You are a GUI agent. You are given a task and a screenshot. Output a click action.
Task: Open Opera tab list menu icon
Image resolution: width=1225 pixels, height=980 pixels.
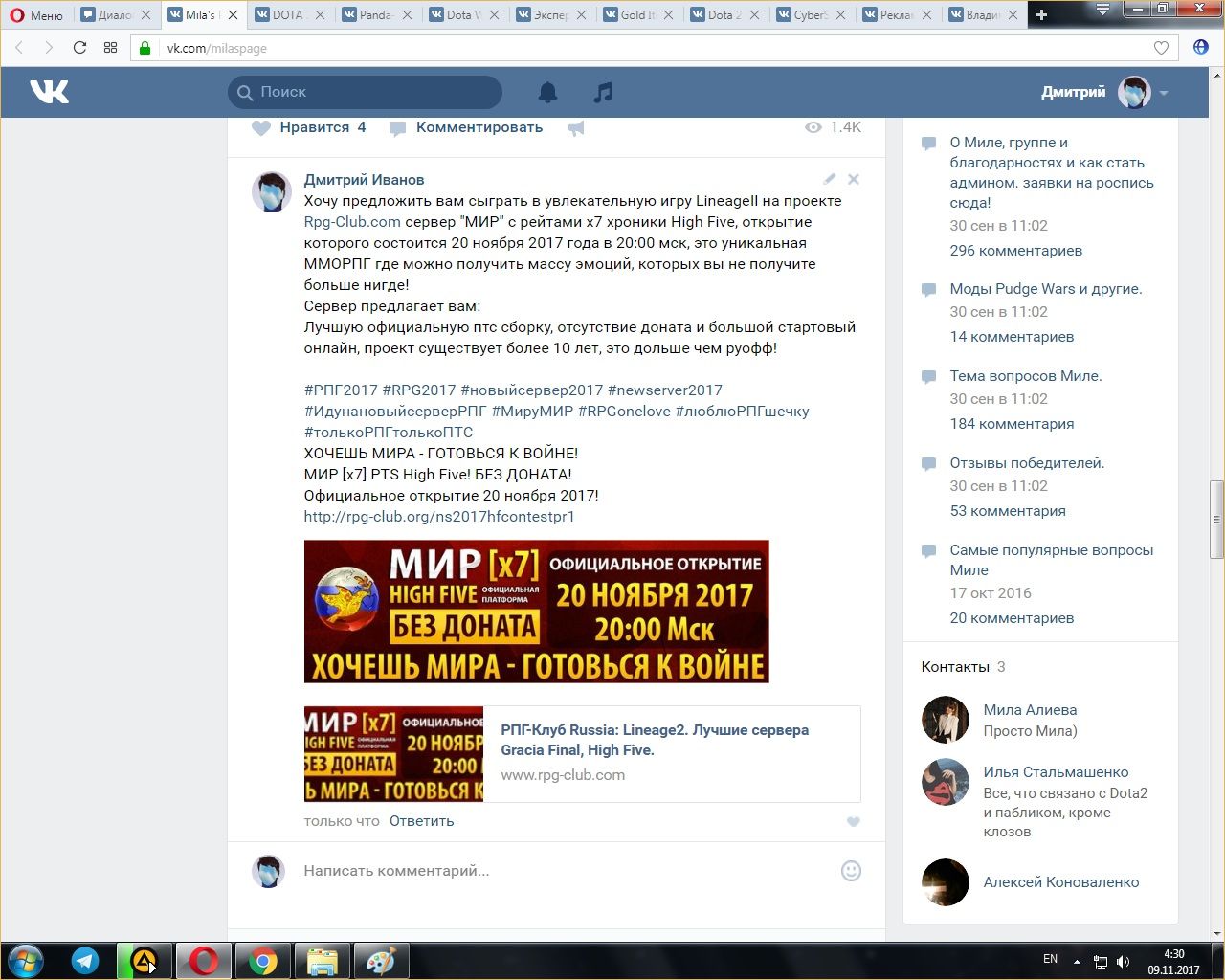[x=1102, y=10]
